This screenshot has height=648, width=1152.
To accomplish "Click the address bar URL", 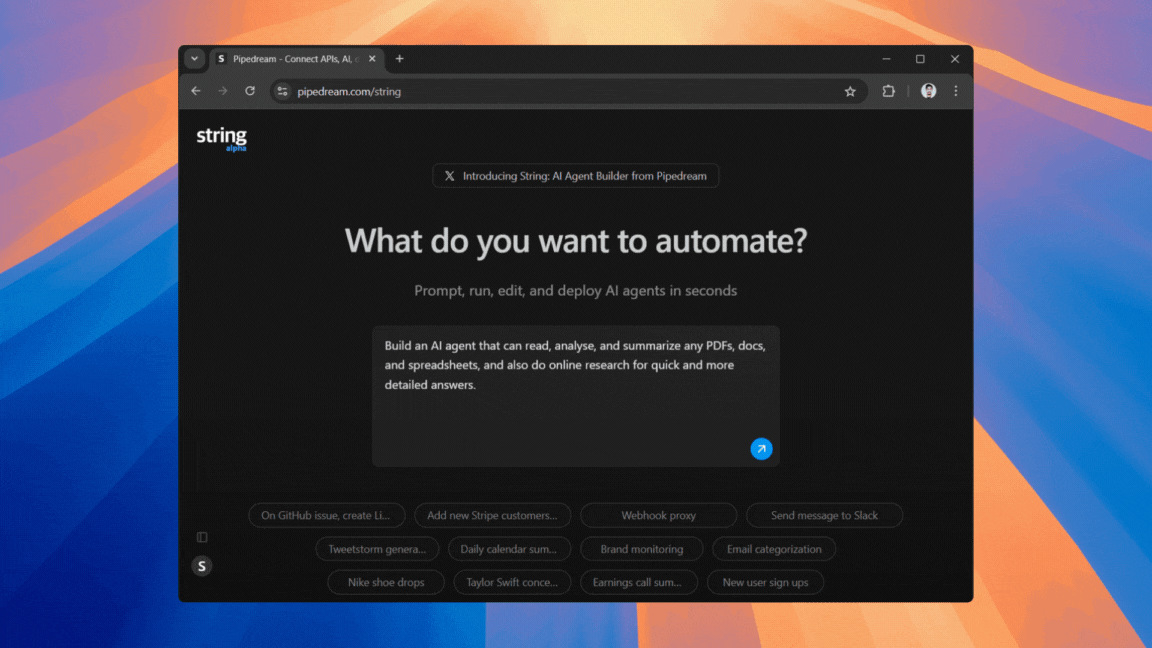I will pyautogui.click(x=349, y=92).
